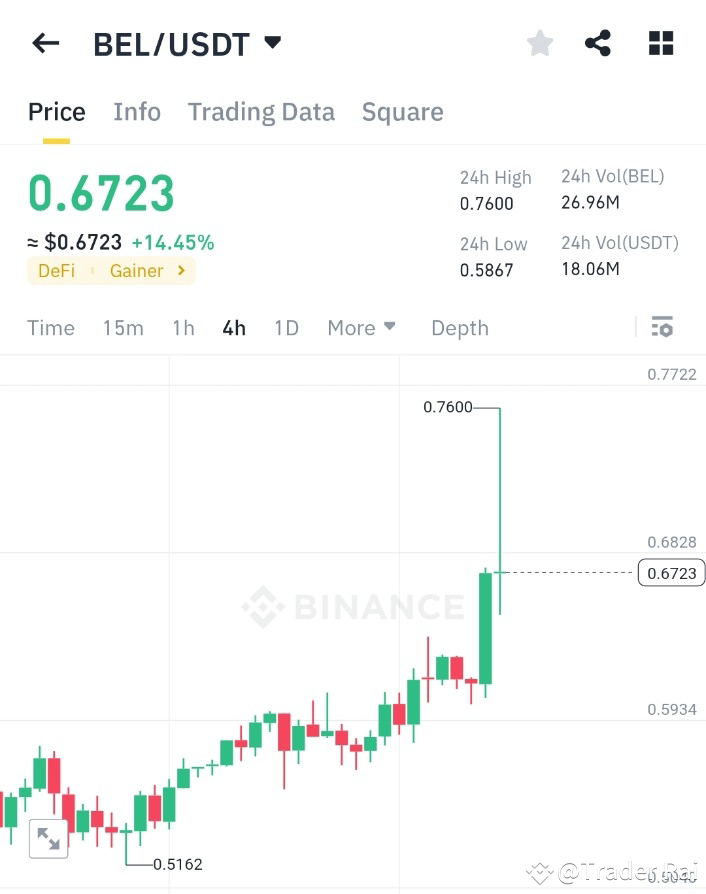Viewport: 706px width, 894px height.
Task: Switch to the Square tab
Action: tap(402, 111)
